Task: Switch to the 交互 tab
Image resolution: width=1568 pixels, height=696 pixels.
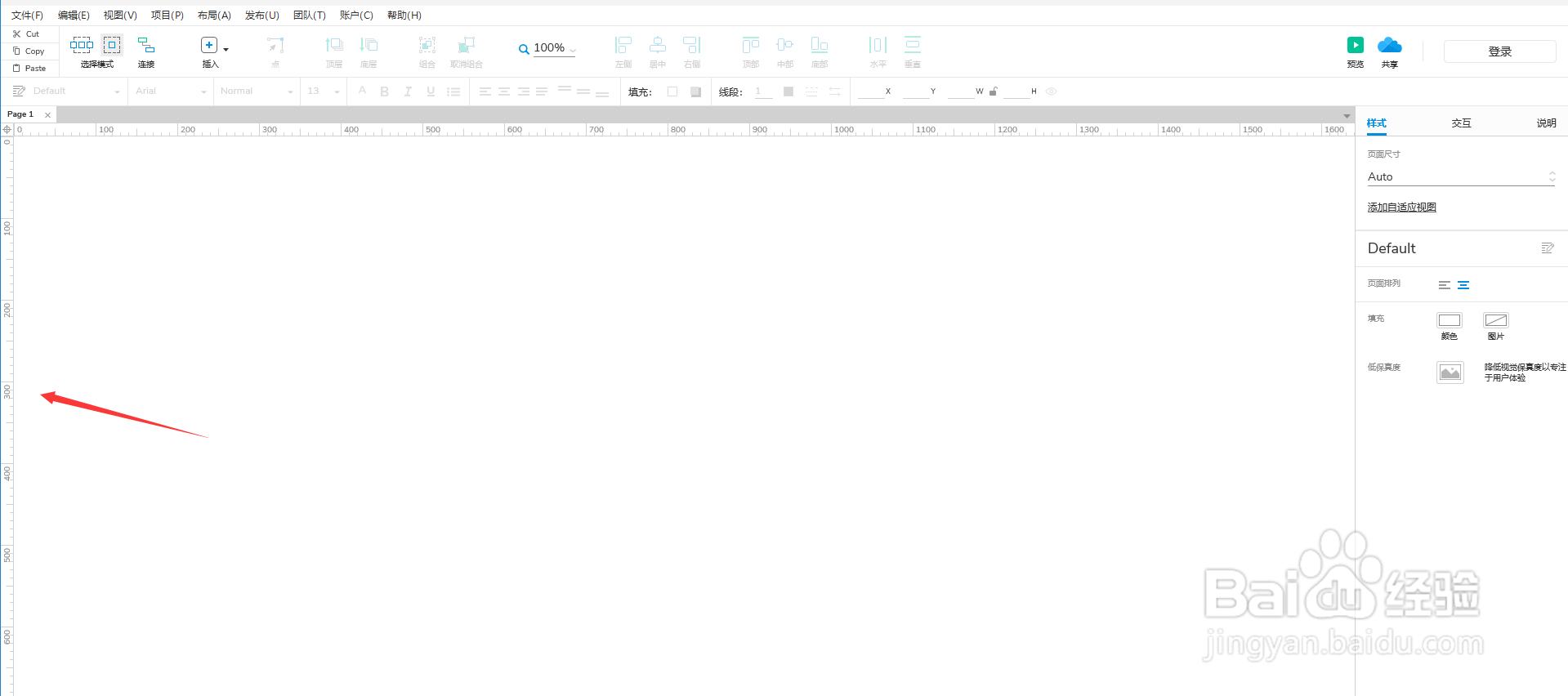Action: (1461, 123)
